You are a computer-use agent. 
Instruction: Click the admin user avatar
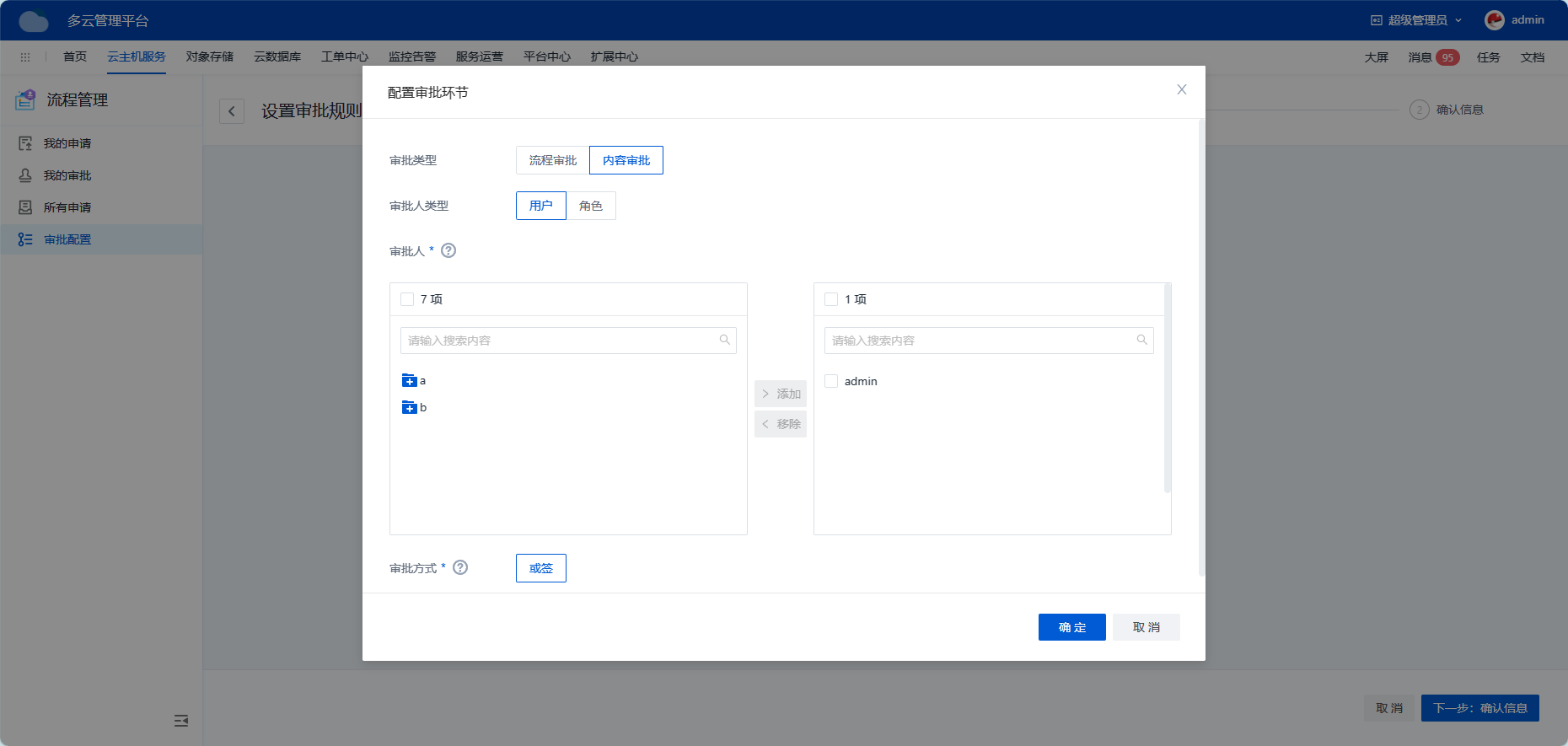1495,20
